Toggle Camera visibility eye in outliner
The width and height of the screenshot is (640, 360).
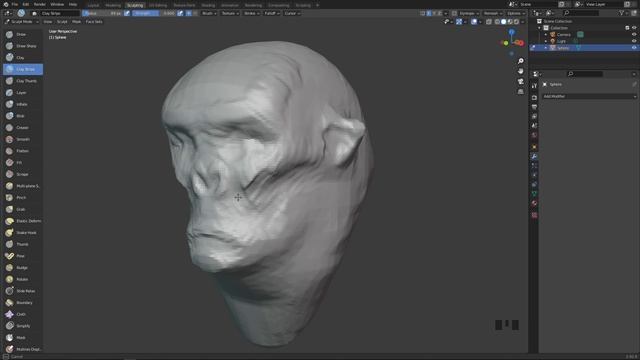[634, 35]
